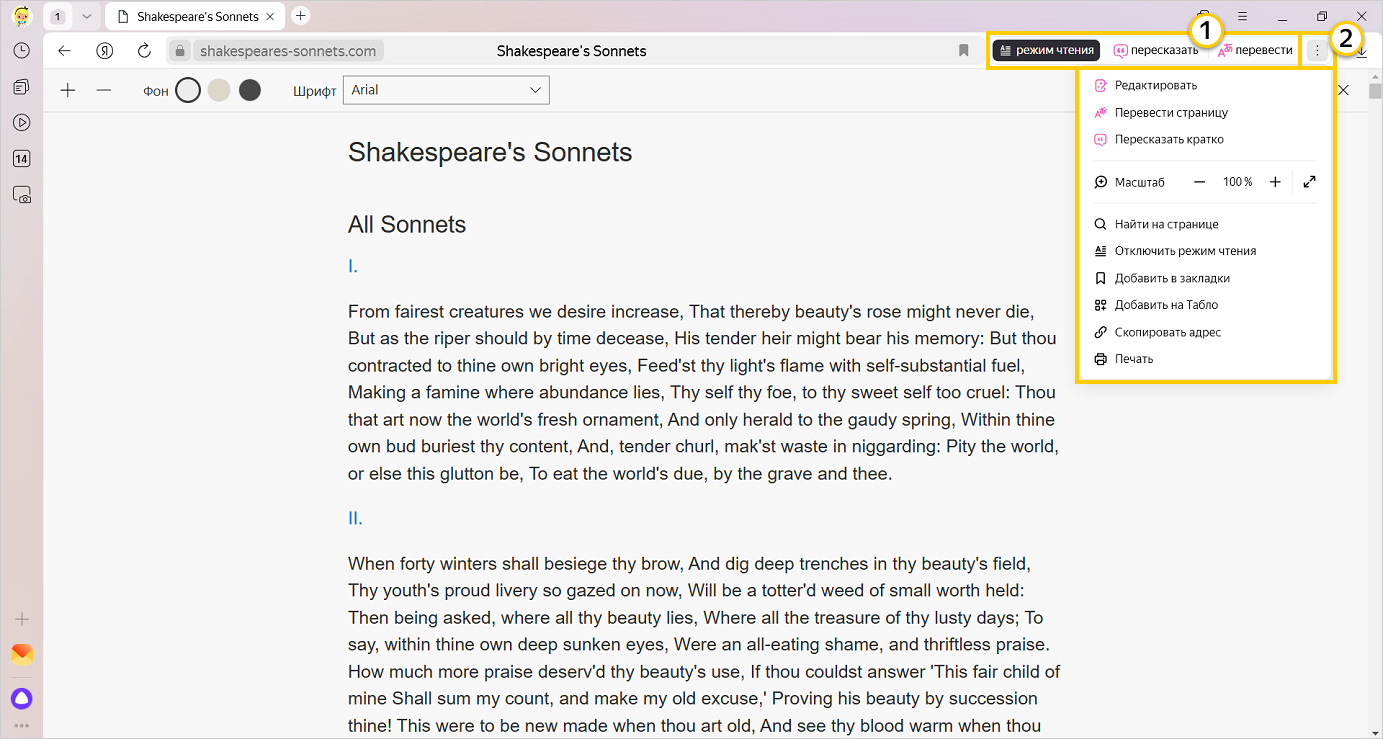Close the reader mode toolbar

[x=1344, y=90]
